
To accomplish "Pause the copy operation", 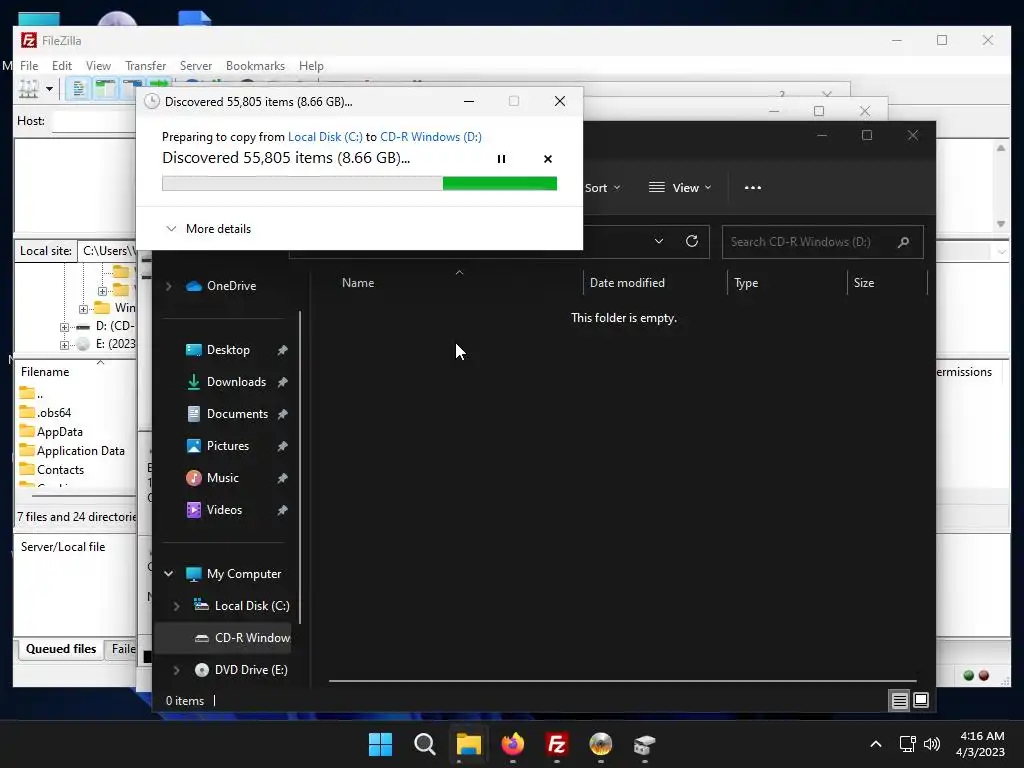I will tap(501, 159).
